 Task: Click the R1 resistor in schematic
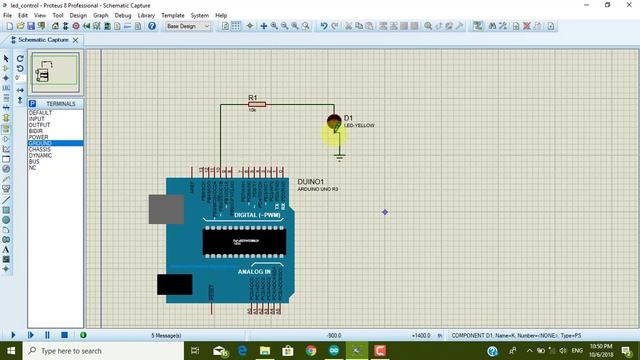tap(257, 104)
